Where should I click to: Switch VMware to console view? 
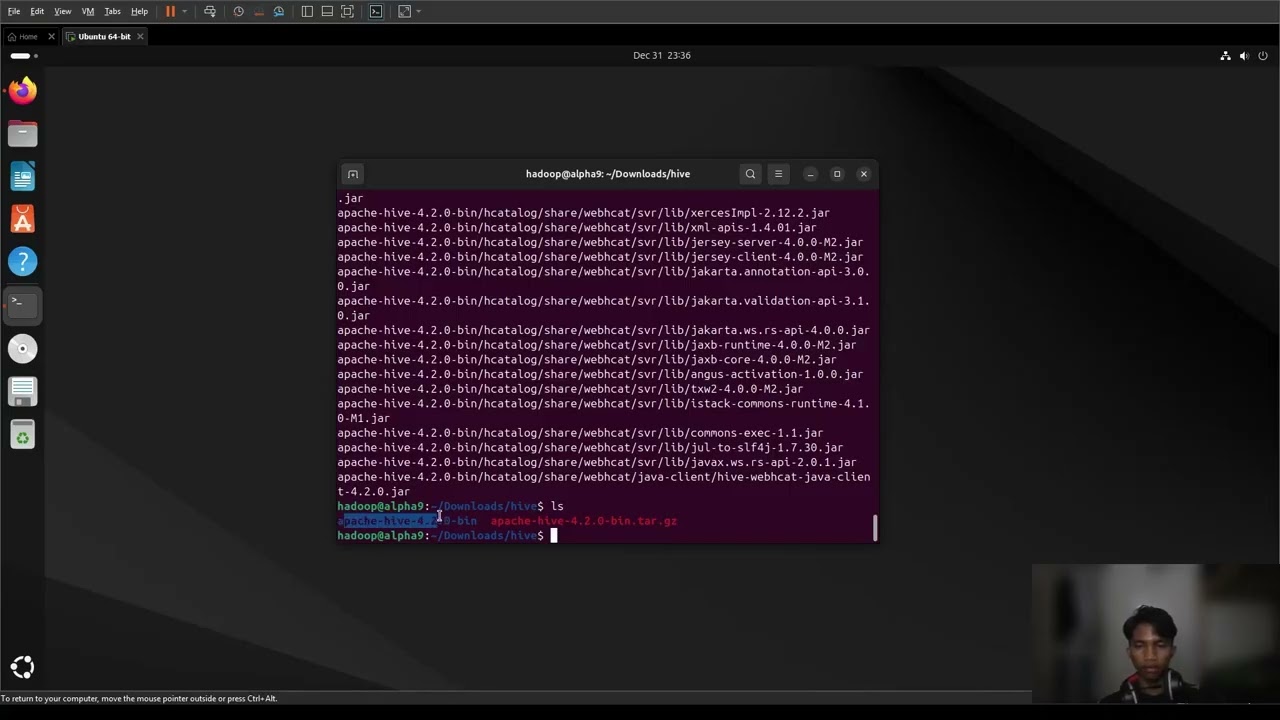point(376,11)
